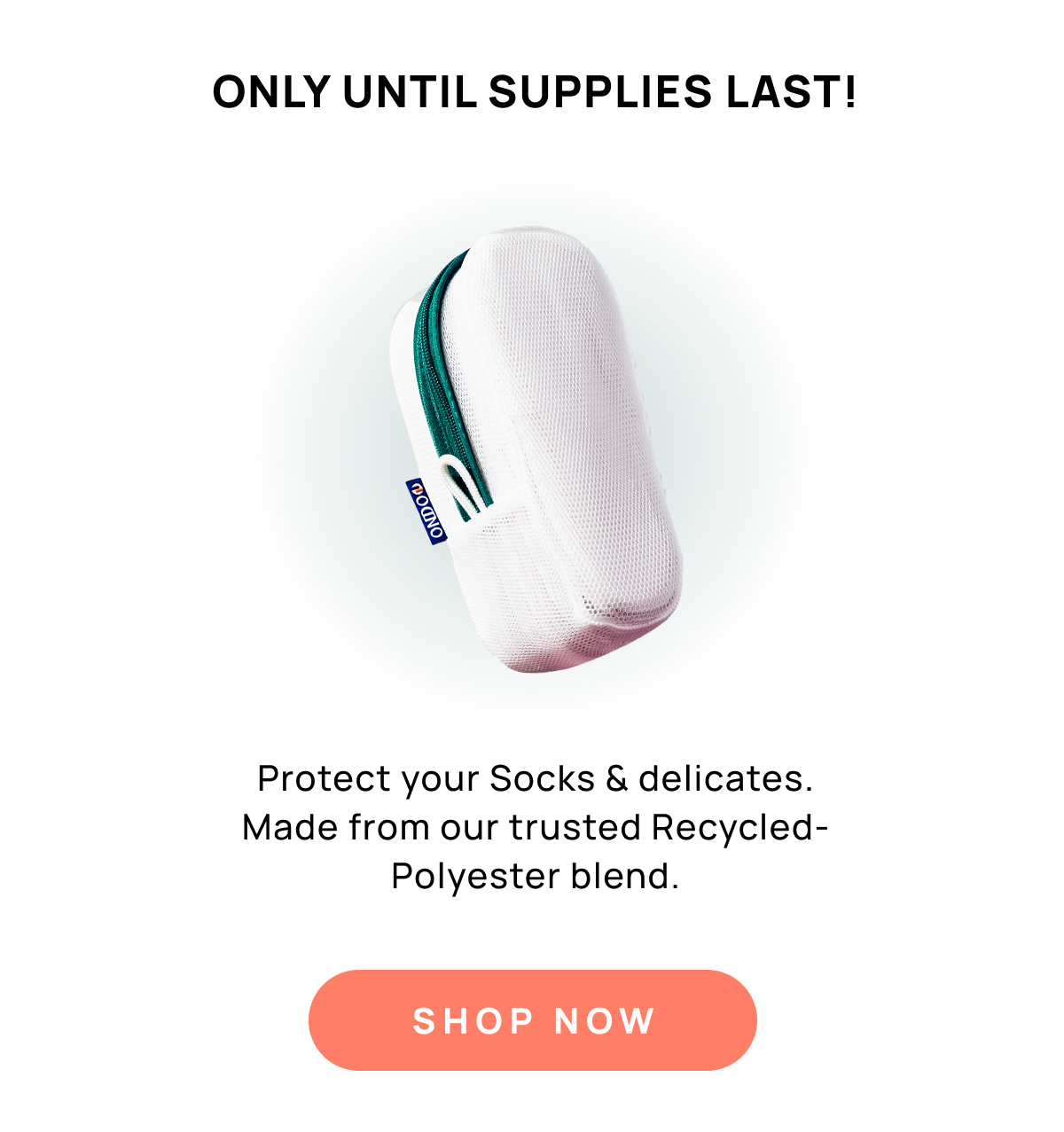The height and width of the screenshot is (1132, 1064).
Task: Click the Made from our trusted Recycled- line
Action: pyautogui.click(x=535, y=828)
